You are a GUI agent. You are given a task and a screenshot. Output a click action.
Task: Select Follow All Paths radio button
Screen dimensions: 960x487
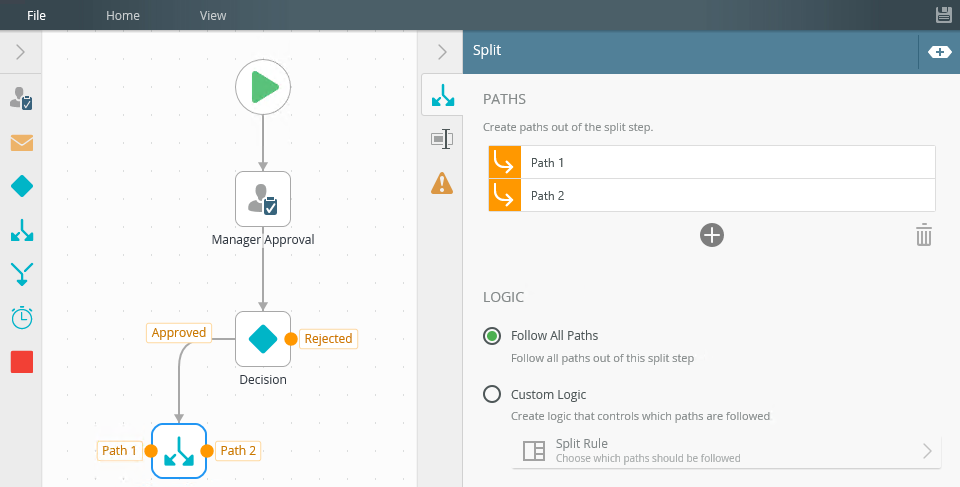(x=492, y=336)
